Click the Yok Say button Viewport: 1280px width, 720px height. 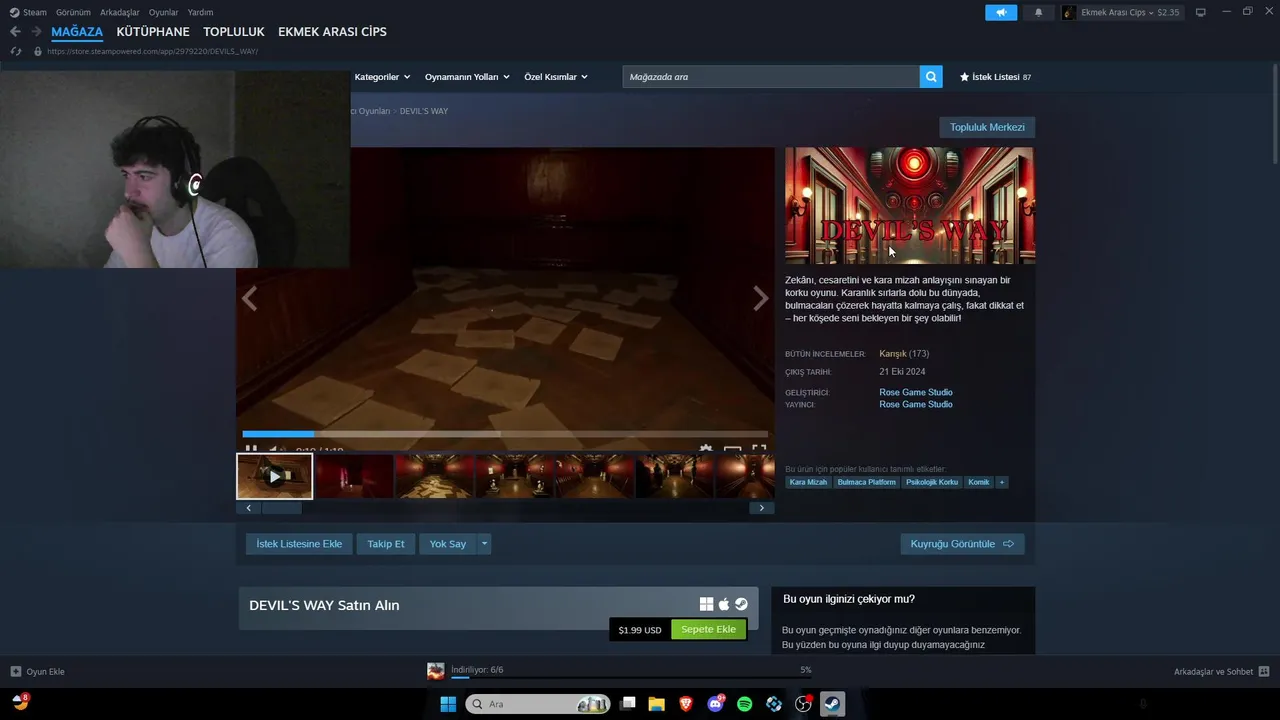(x=448, y=544)
